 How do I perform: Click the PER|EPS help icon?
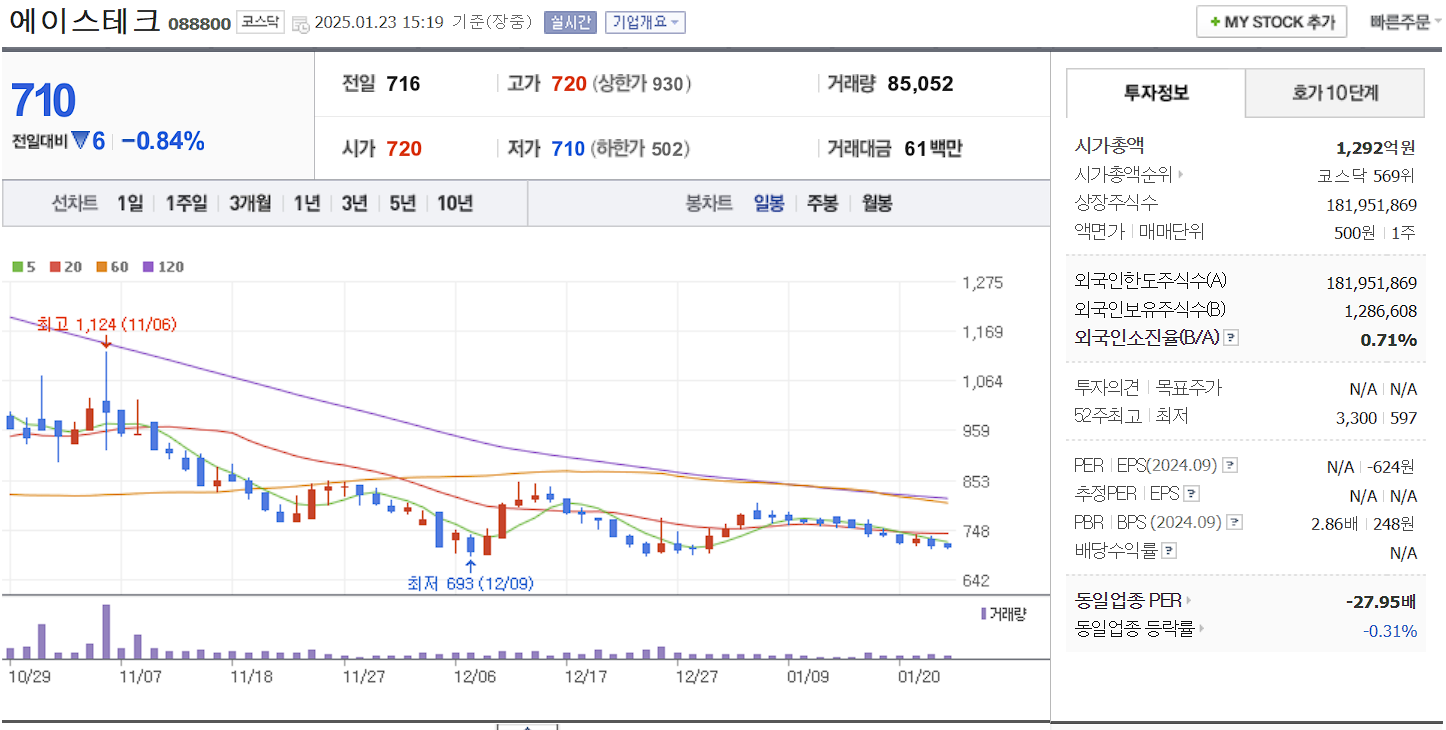click(1229, 464)
